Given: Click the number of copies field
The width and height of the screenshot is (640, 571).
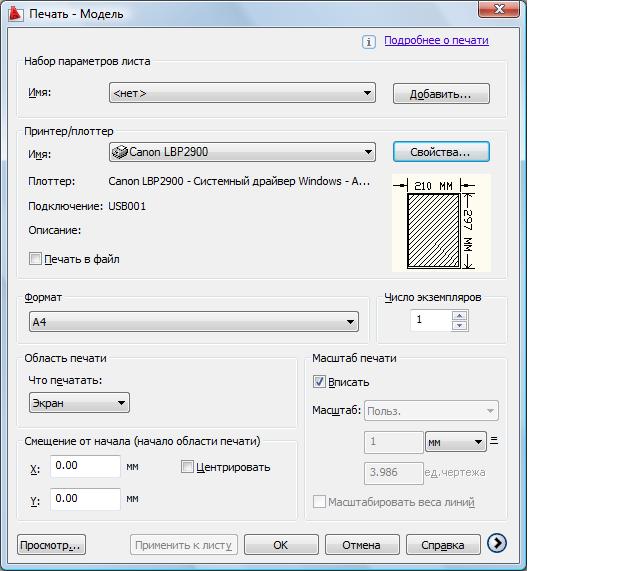Looking at the screenshot, I should pyautogui.click(x=431, y=320).
